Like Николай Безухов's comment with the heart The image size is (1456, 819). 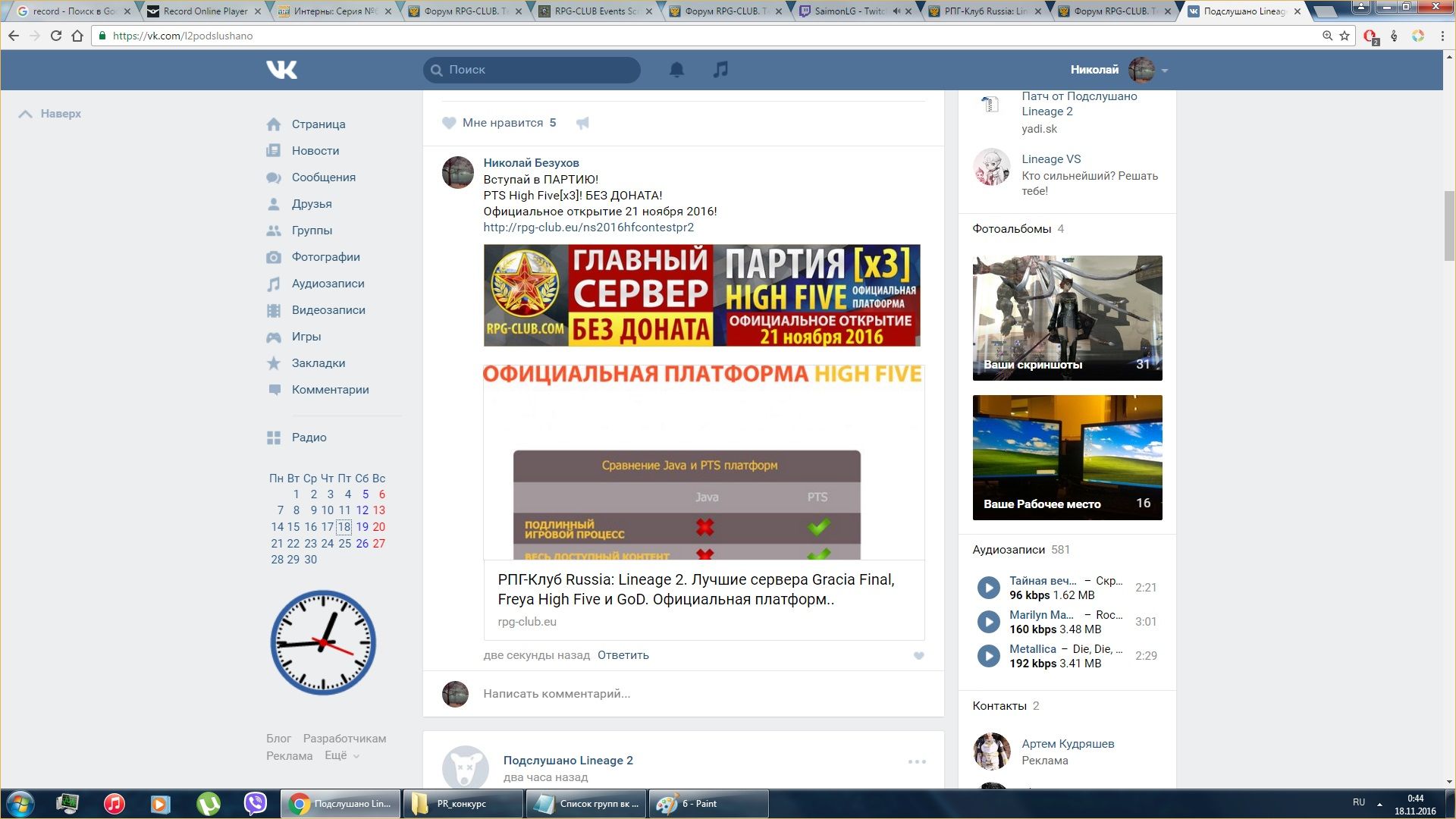coord(918,656)
